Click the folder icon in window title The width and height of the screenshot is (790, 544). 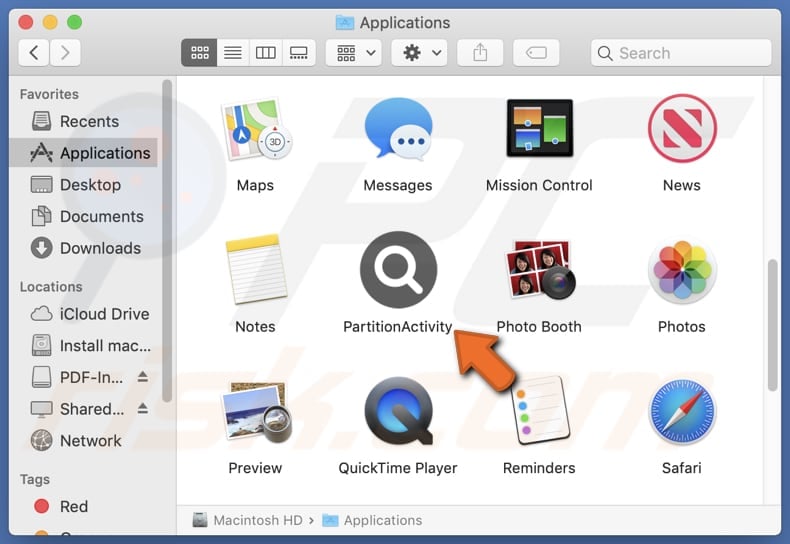pyautogui.click(x=345, y=23)
